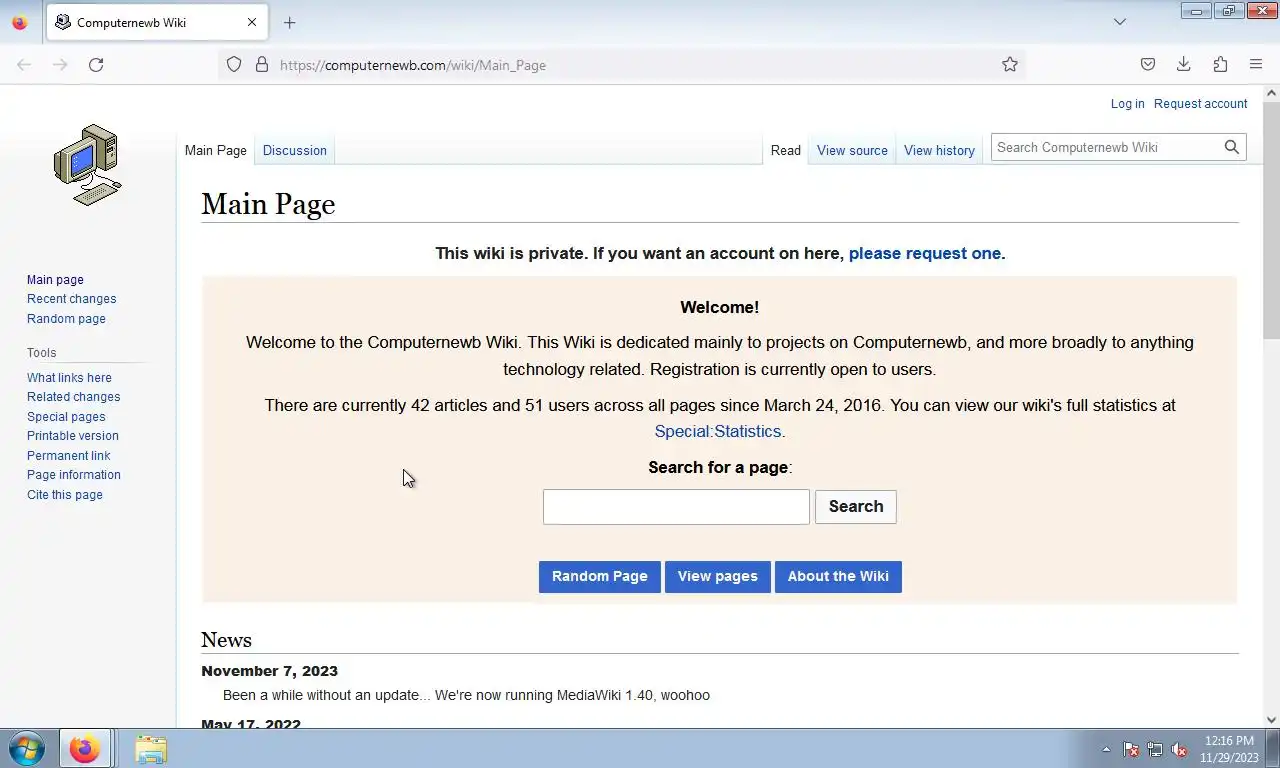Click the Random Page button
Viewport: 1280px width, 768px height.
[x=600, y=576]
